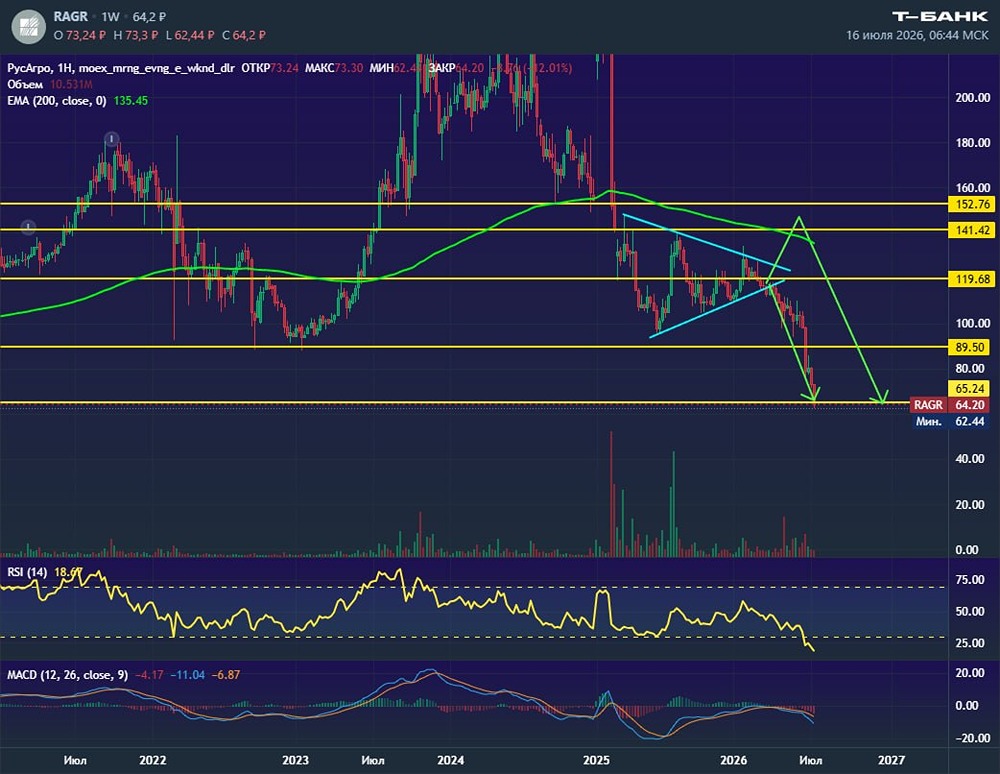Click the 2025 label on time axis
Image resolution: width=1000 pixels, height=774 pixels.
click(x=596, y=760)
